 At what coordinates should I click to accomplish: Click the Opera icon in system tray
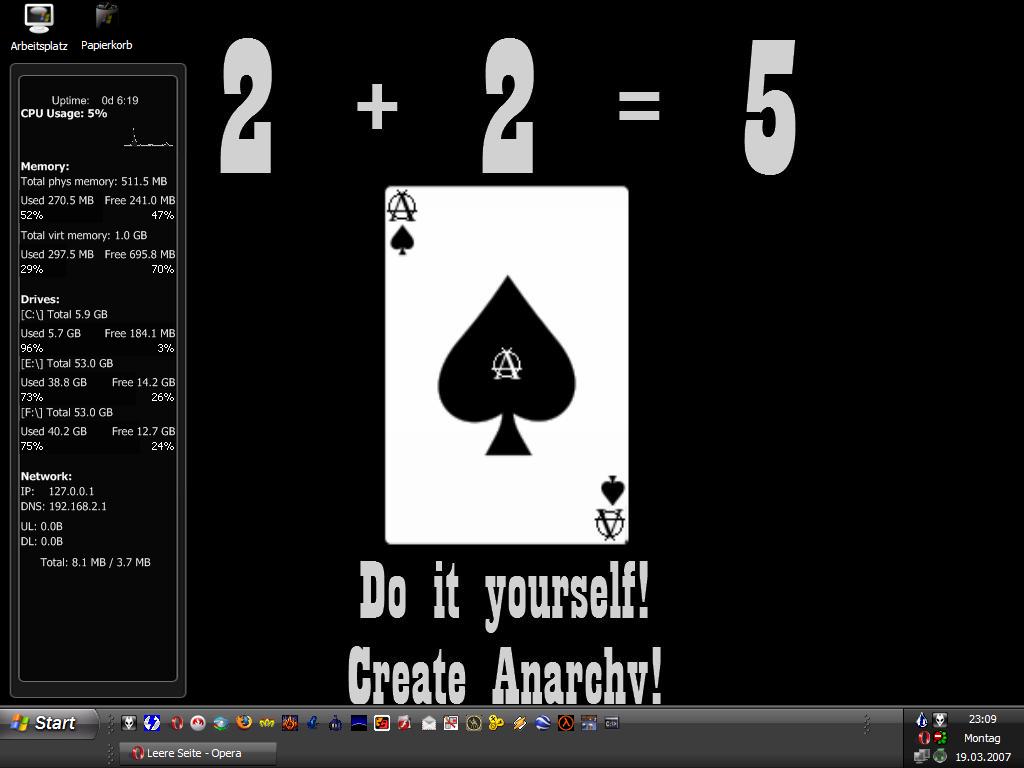pyautogui.click(x=923, y=738)
